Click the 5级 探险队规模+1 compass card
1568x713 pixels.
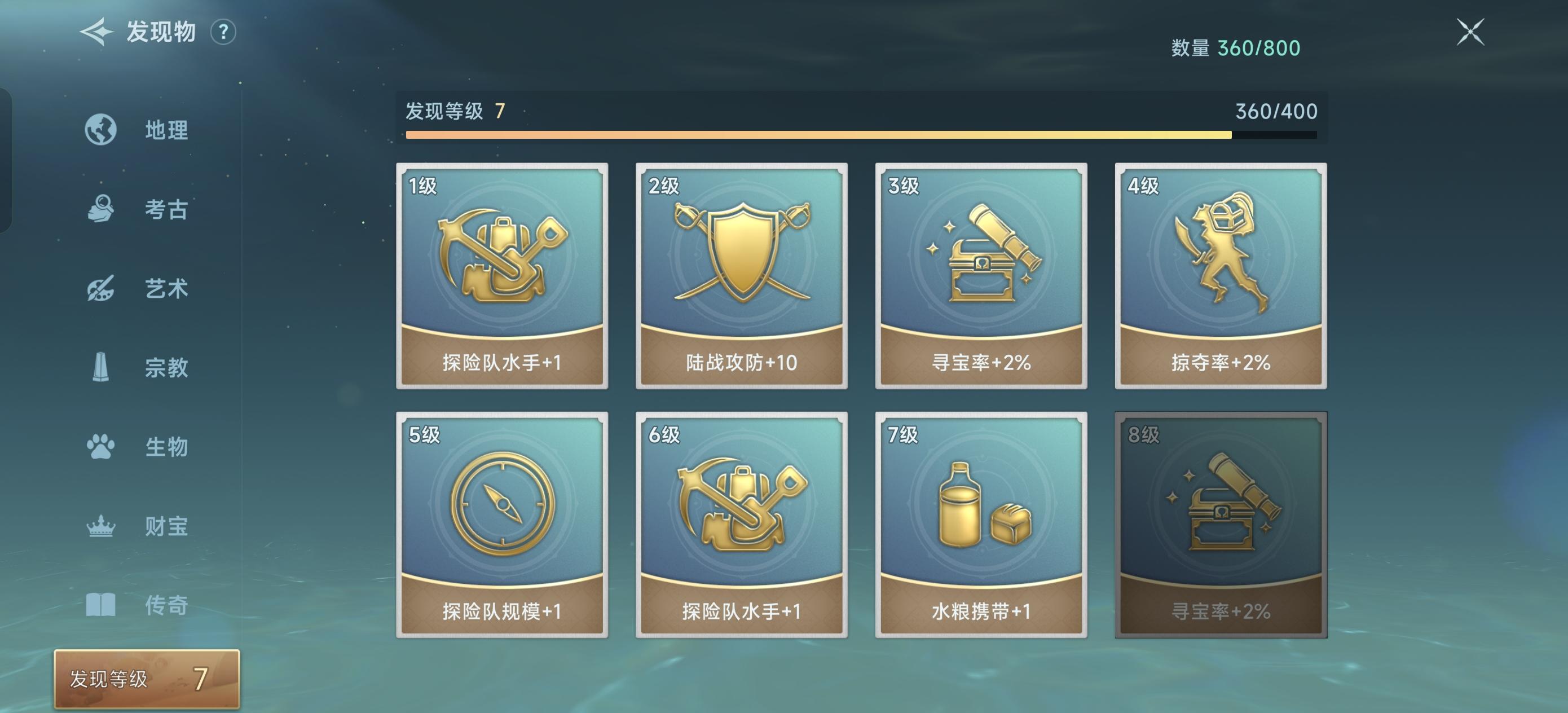502,525
